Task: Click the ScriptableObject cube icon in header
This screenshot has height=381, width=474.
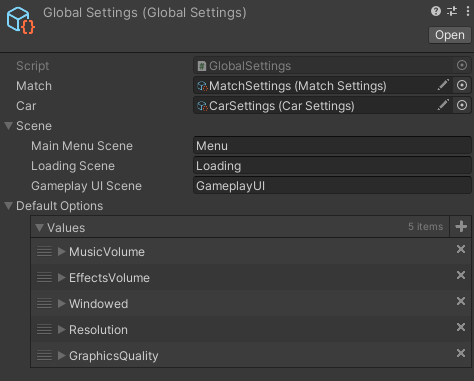Action: pos(20,20)
